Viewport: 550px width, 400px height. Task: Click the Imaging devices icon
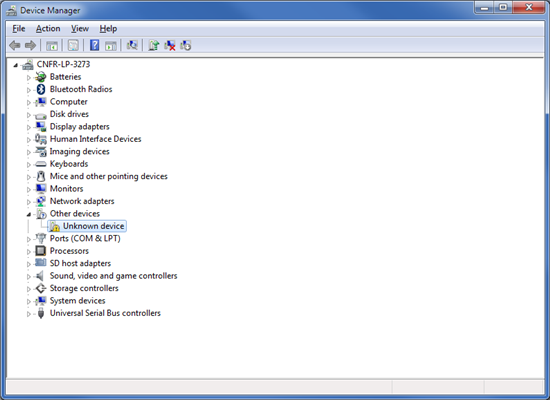click(41, 152)
